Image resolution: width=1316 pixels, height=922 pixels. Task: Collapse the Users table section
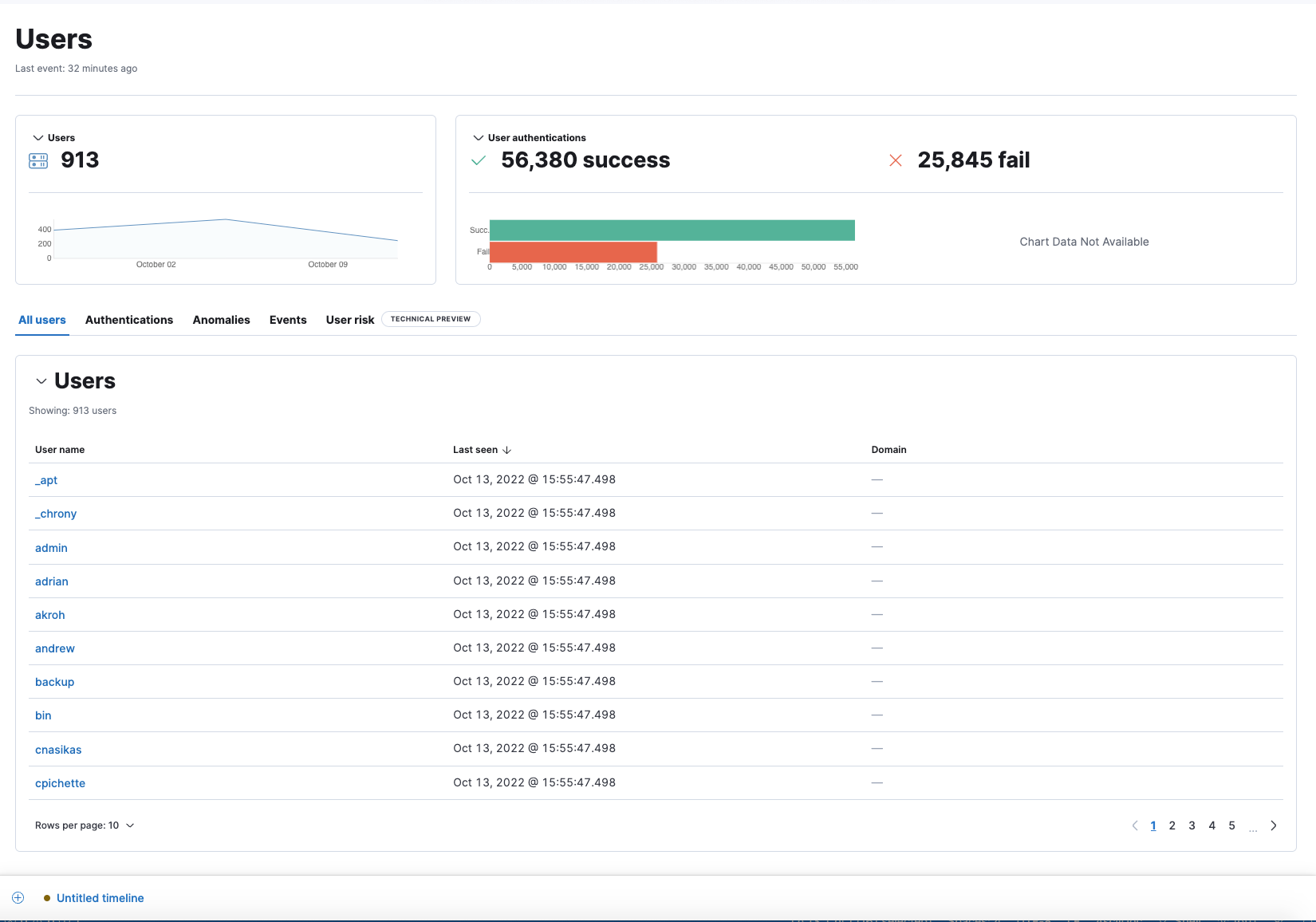coord(41,381)
